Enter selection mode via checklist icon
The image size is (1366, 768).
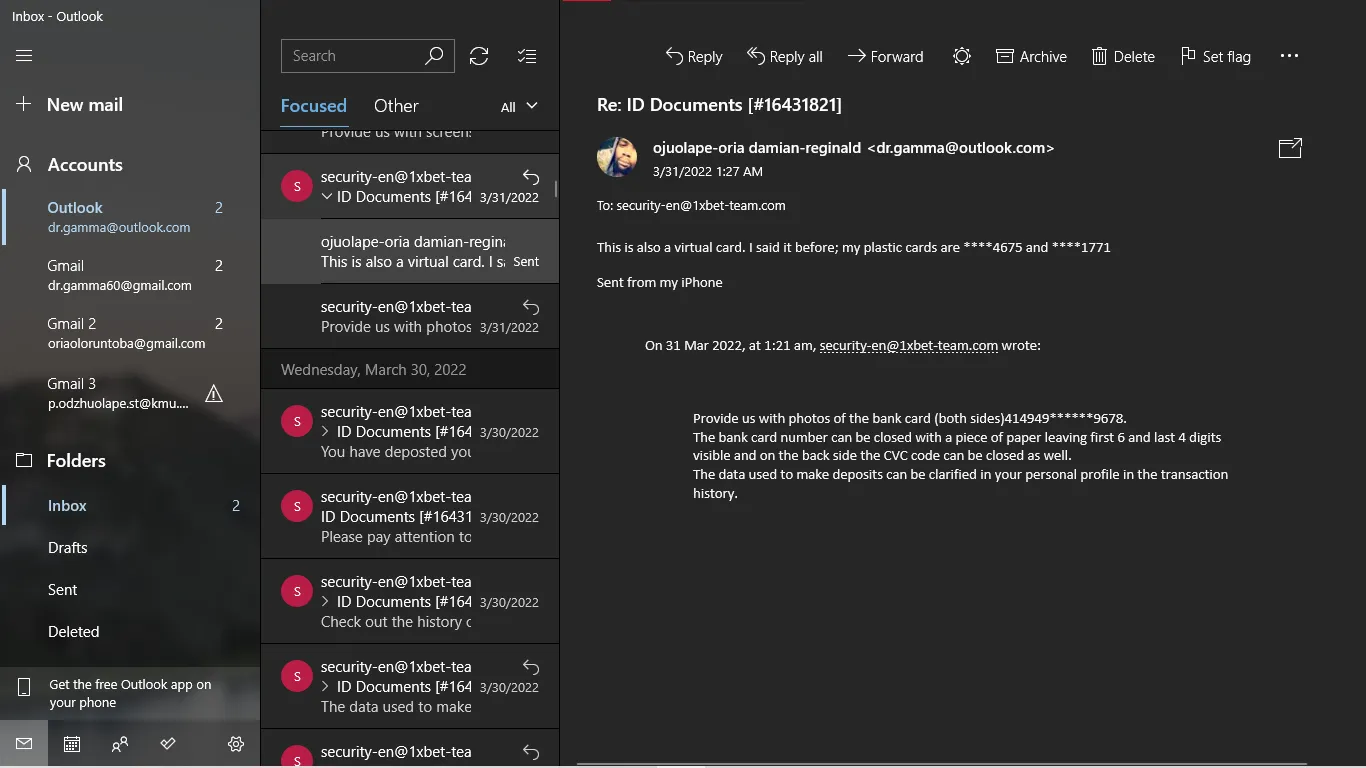[527, 56]
